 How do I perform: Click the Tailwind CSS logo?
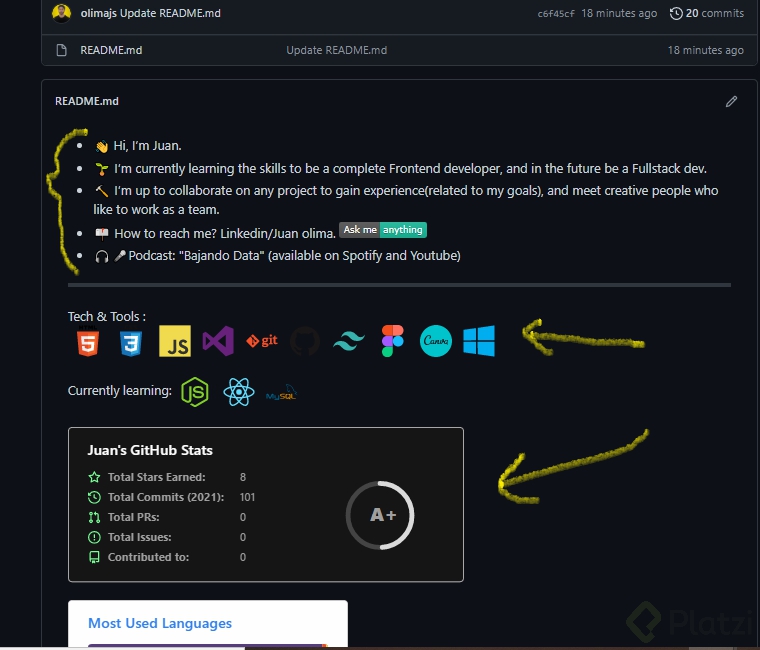pyautogui.click(x=349, y=341)
